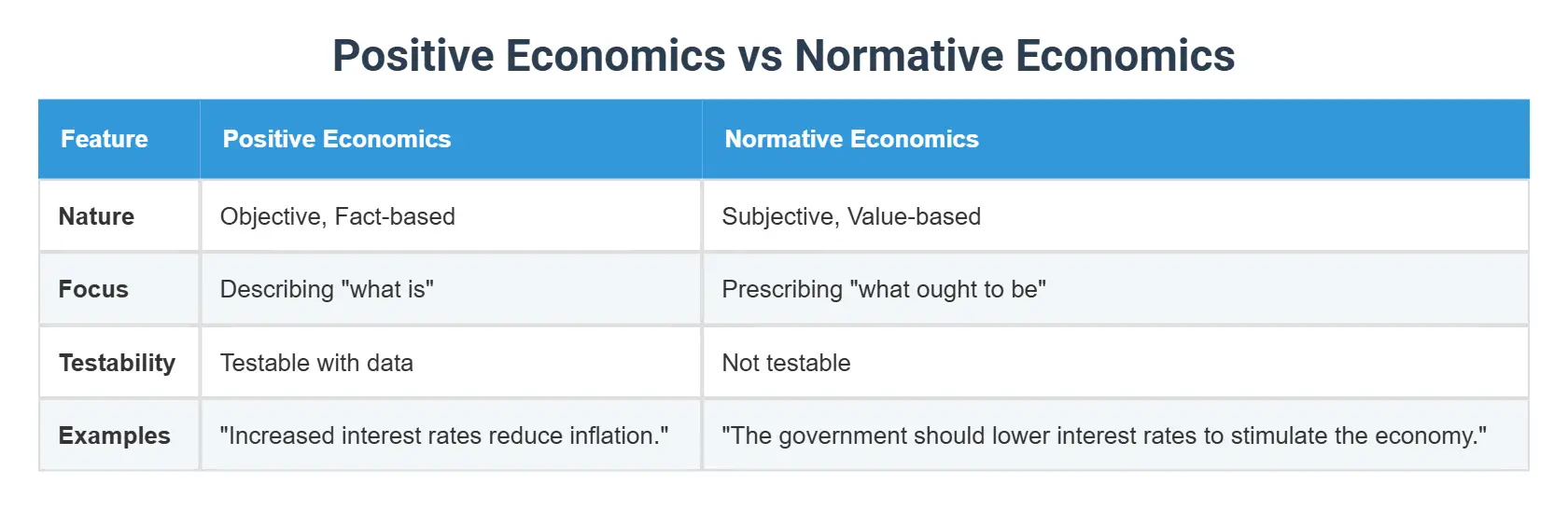Select the Subjective, Value-based cell

tap(1115, 216)
